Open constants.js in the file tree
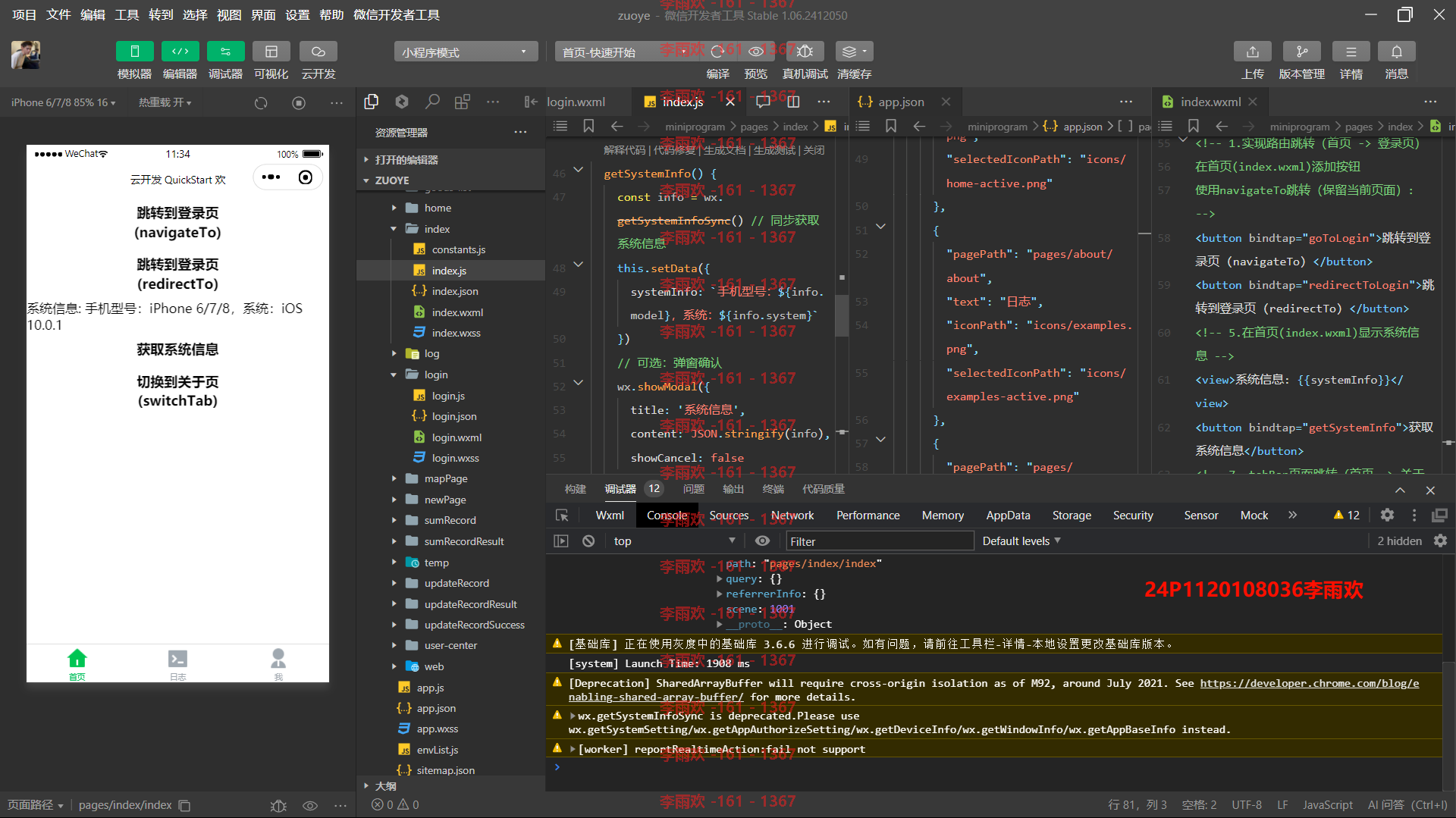Image resolution: width=1456 pixels, height=818 pixels. click(x=458, y=249)
